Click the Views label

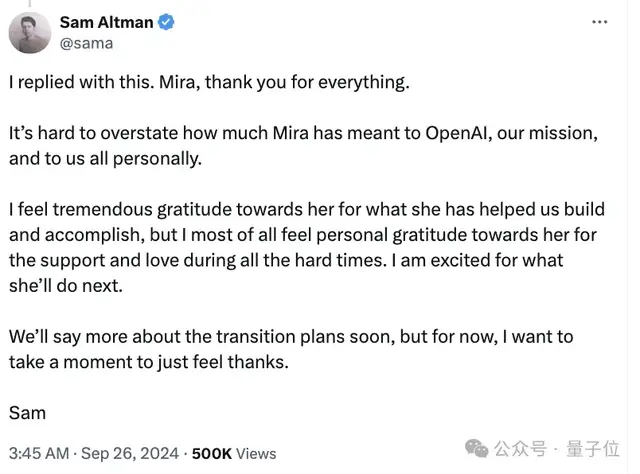tap(257, 453)
